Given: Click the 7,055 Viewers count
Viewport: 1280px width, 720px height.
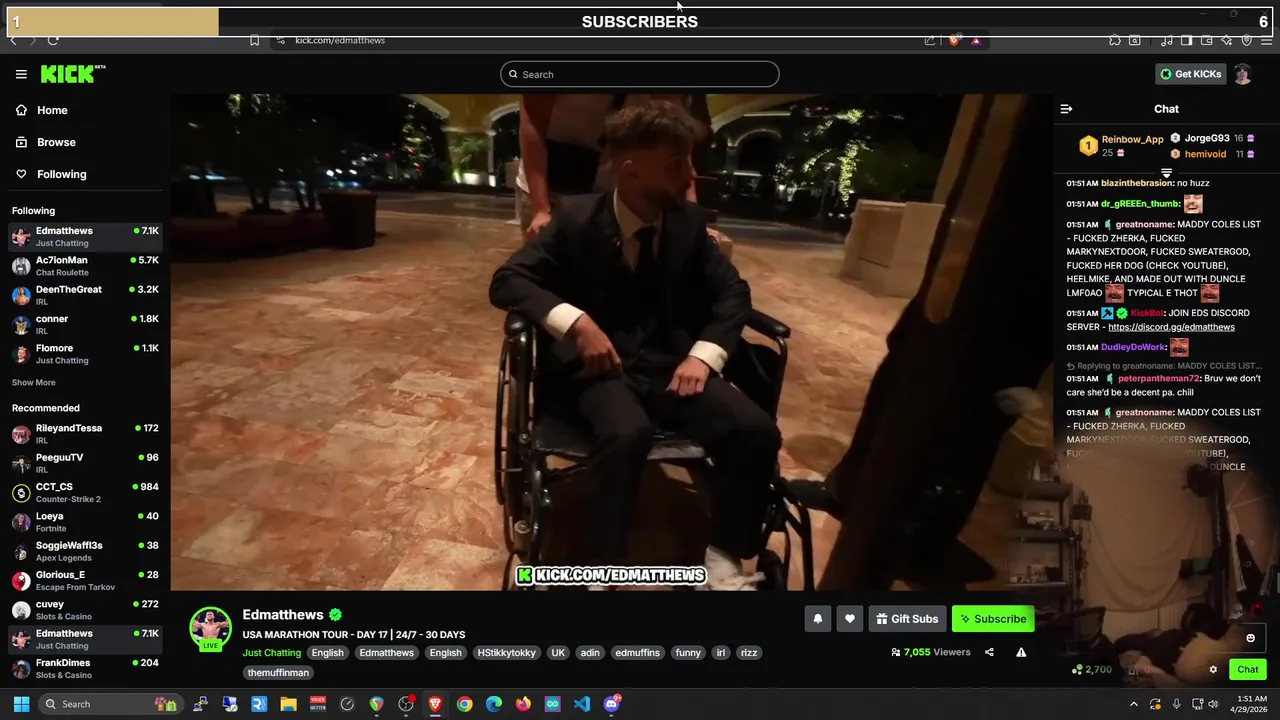Looking at the screenshot, I should (x=931, y=652).
